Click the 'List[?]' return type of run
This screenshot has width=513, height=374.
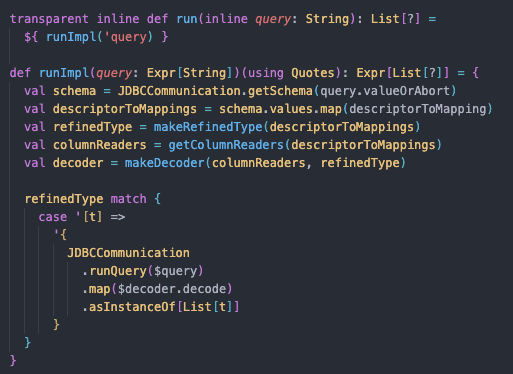point(396,19)
